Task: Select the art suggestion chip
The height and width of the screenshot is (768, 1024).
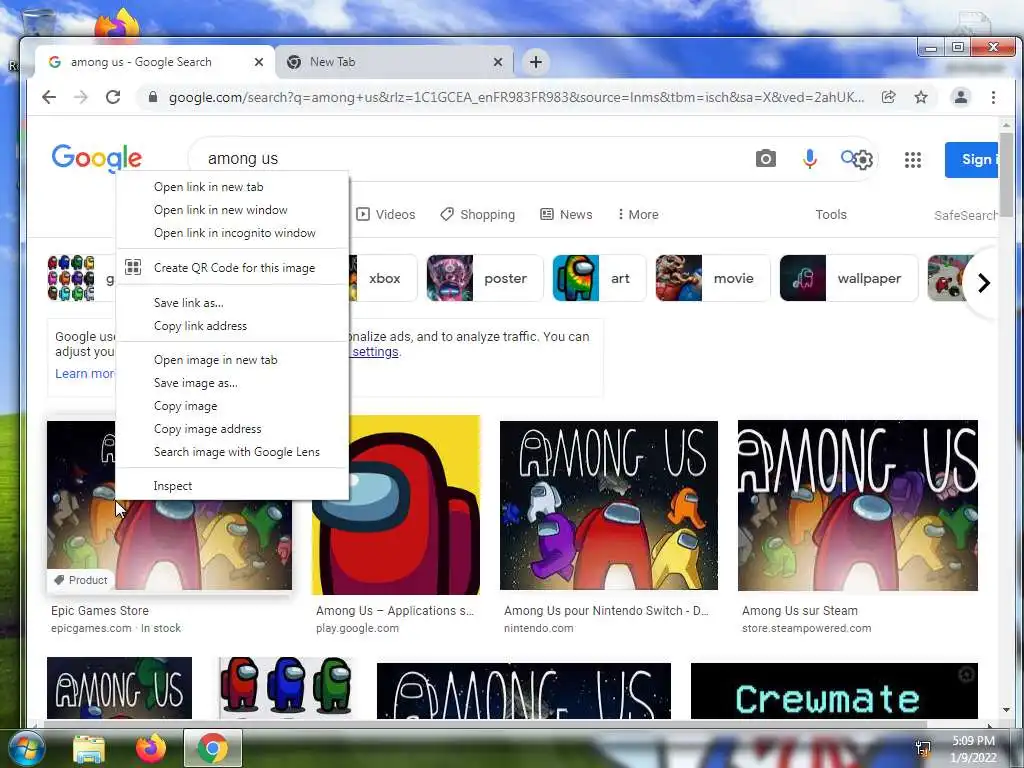Action: pos(599,278)
